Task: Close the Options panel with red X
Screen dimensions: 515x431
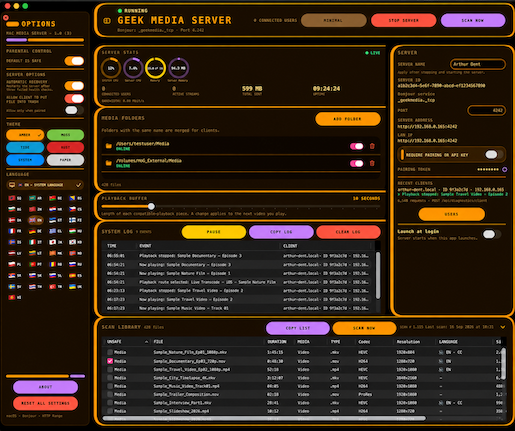Action: tap(6, 17)
